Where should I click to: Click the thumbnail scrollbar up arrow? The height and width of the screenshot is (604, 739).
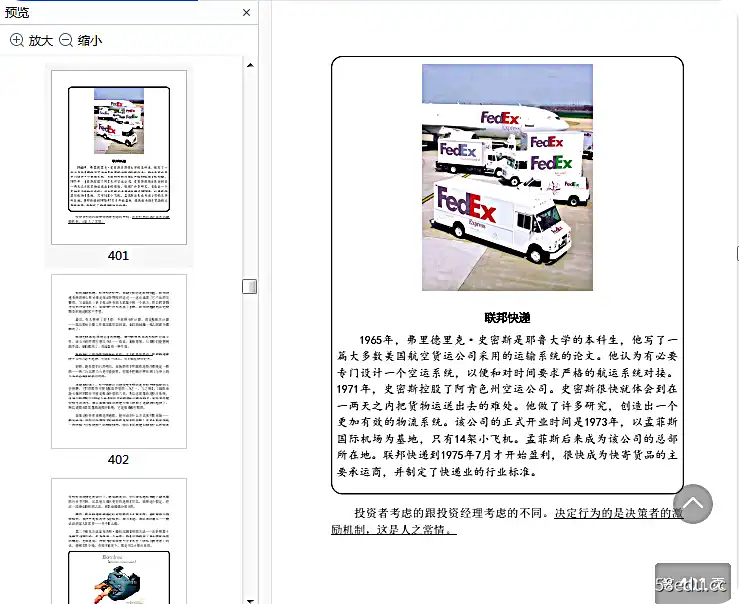[x=250, y=65]
